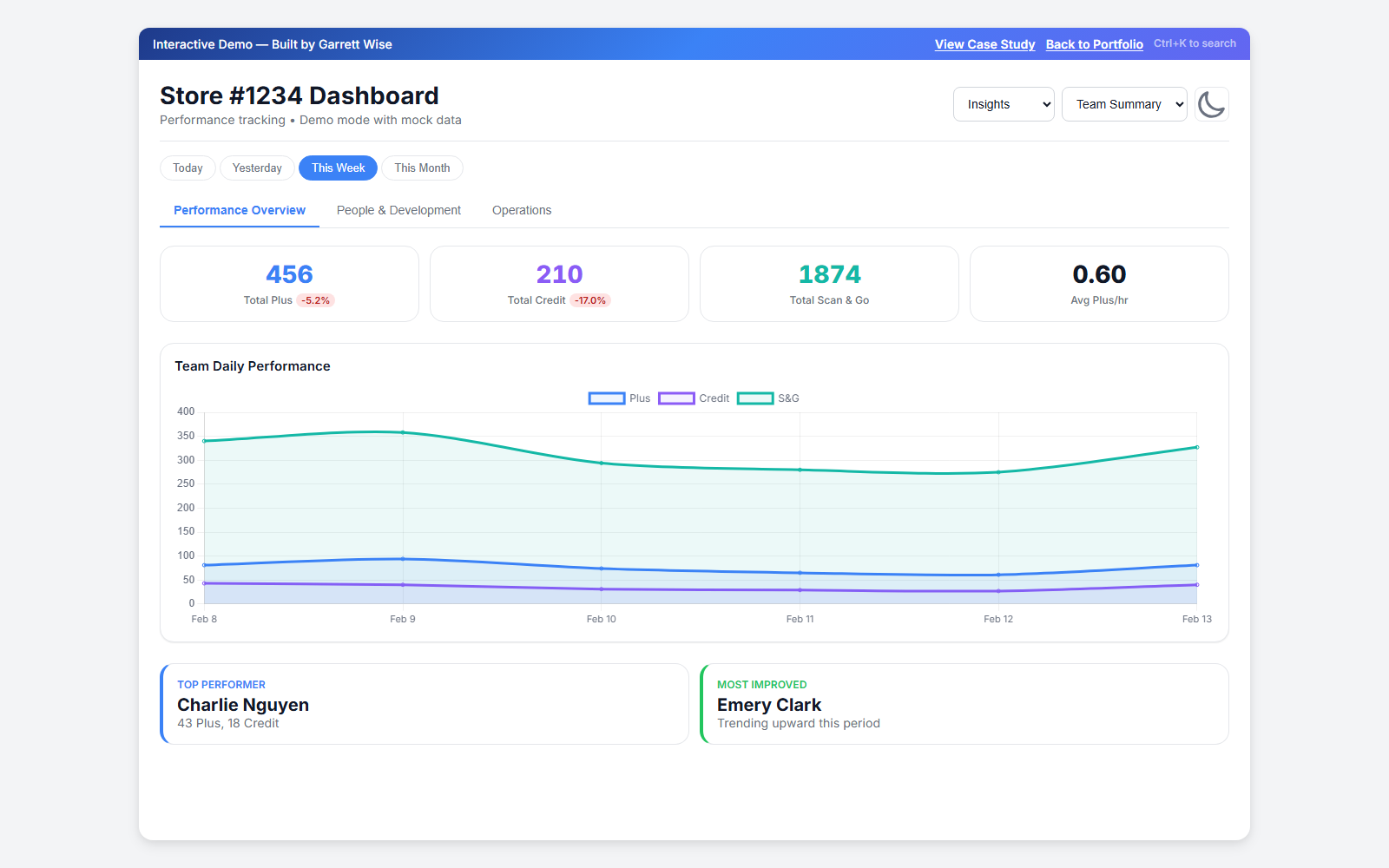Image resolution: width=1389 pixels, height=868 pixels.
Task: Select the Performance Overview tab
Action: coord(239,210)
